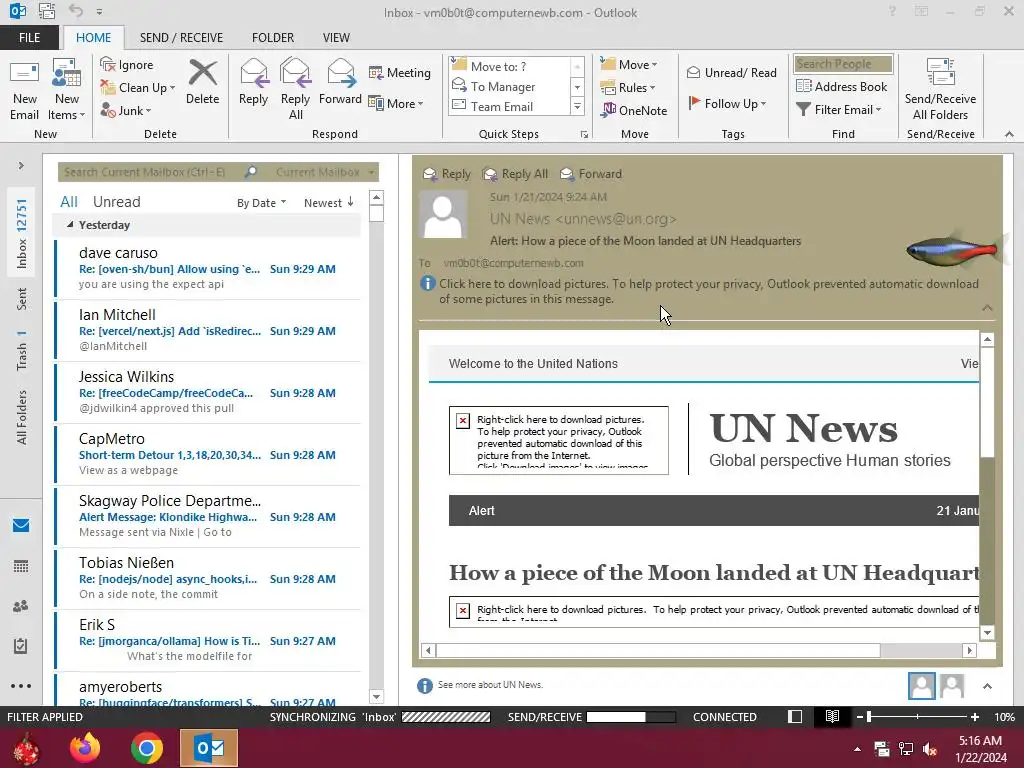Switch to Tasks view
The height and width of the screenshot is (768, 1024).
21,646
